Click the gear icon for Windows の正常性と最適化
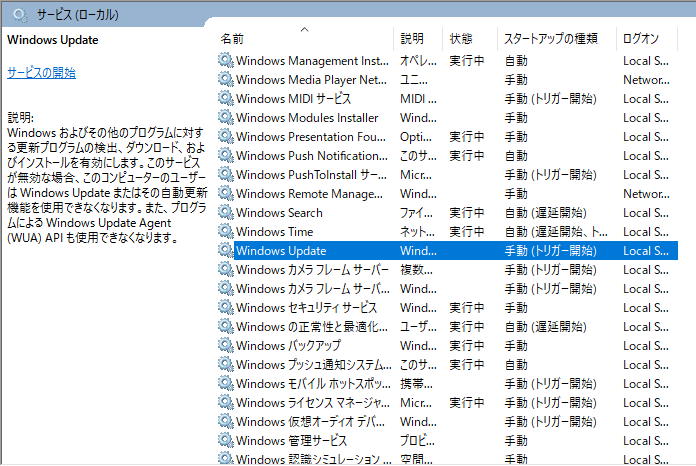This screenshot has height=466, width=696. [226, 327]
